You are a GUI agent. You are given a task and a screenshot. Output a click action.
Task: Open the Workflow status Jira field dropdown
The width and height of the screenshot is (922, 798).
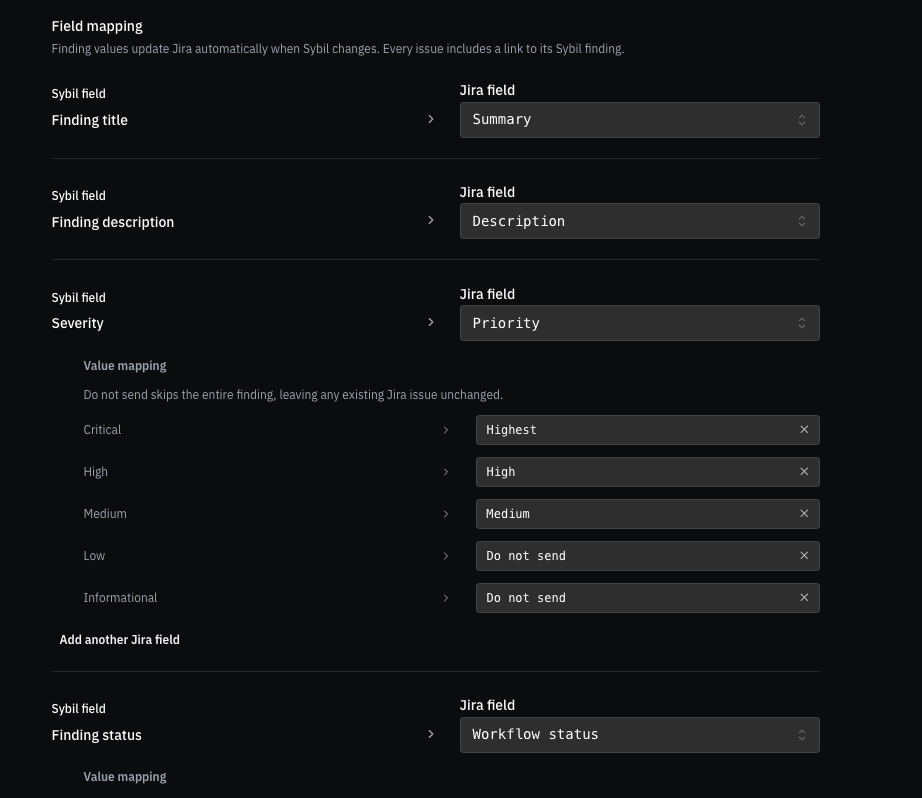(639, 734)
